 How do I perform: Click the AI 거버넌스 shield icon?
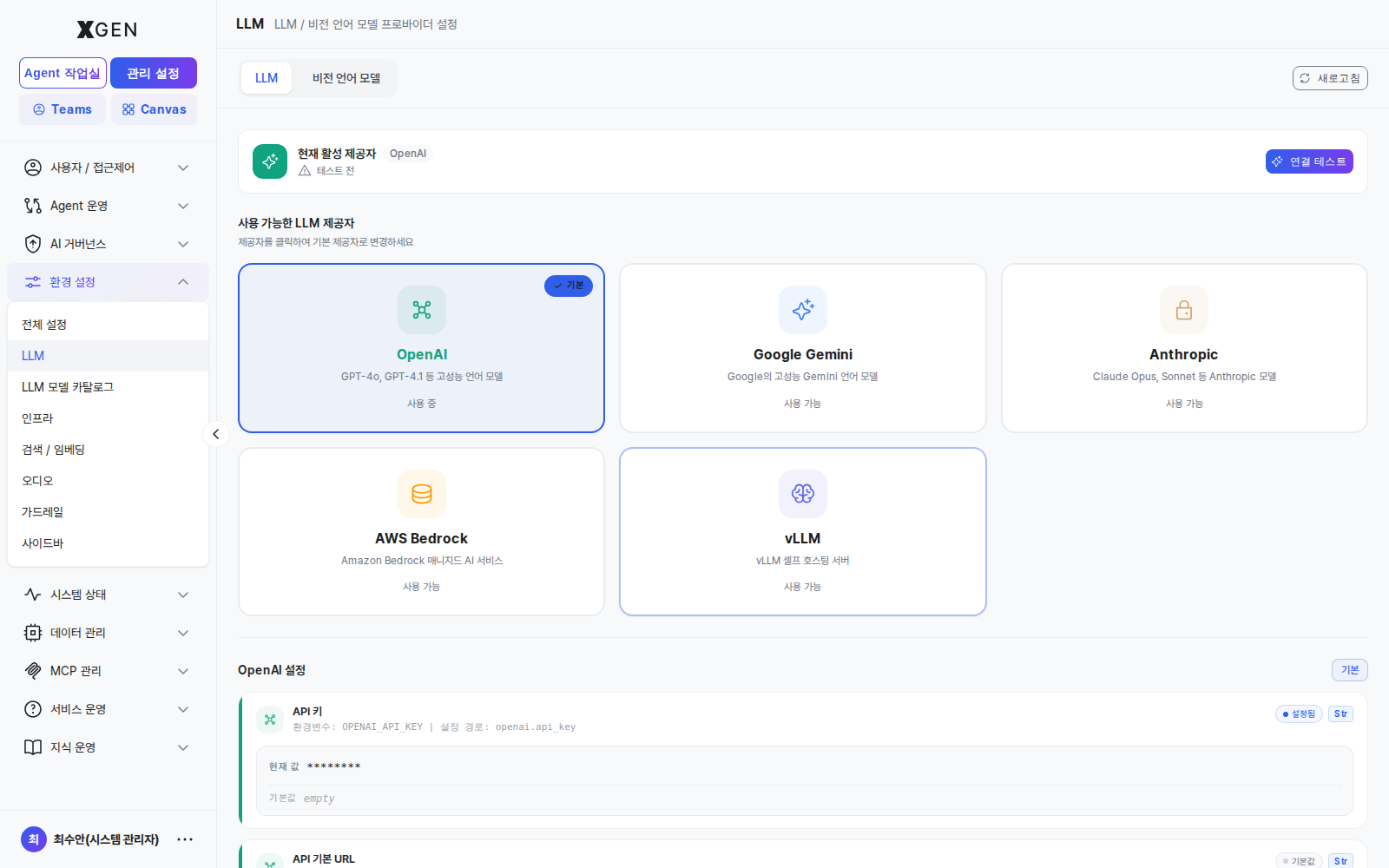pos(33,244)
